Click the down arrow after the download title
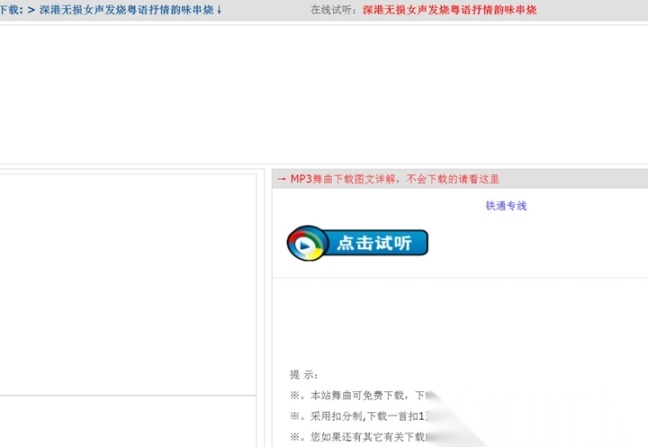 219,10
